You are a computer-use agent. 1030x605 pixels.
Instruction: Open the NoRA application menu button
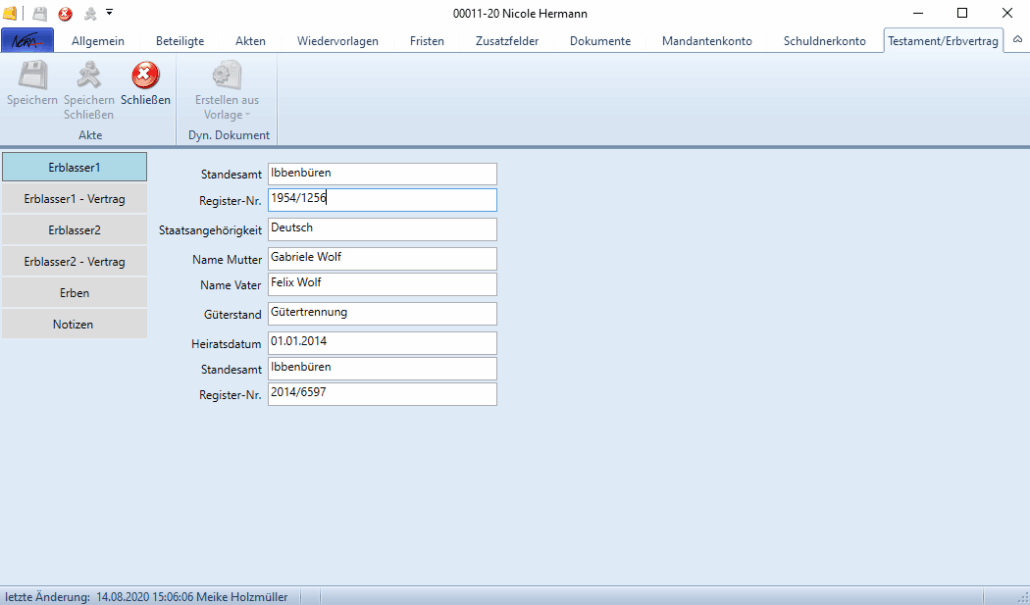coord(27,41)
